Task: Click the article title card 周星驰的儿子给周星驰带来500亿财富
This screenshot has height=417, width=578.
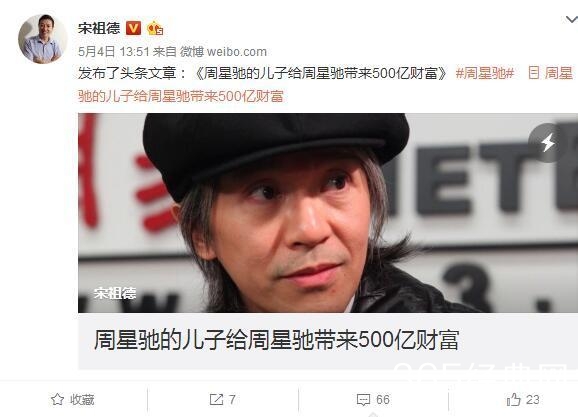Action: tap(328, 340)
